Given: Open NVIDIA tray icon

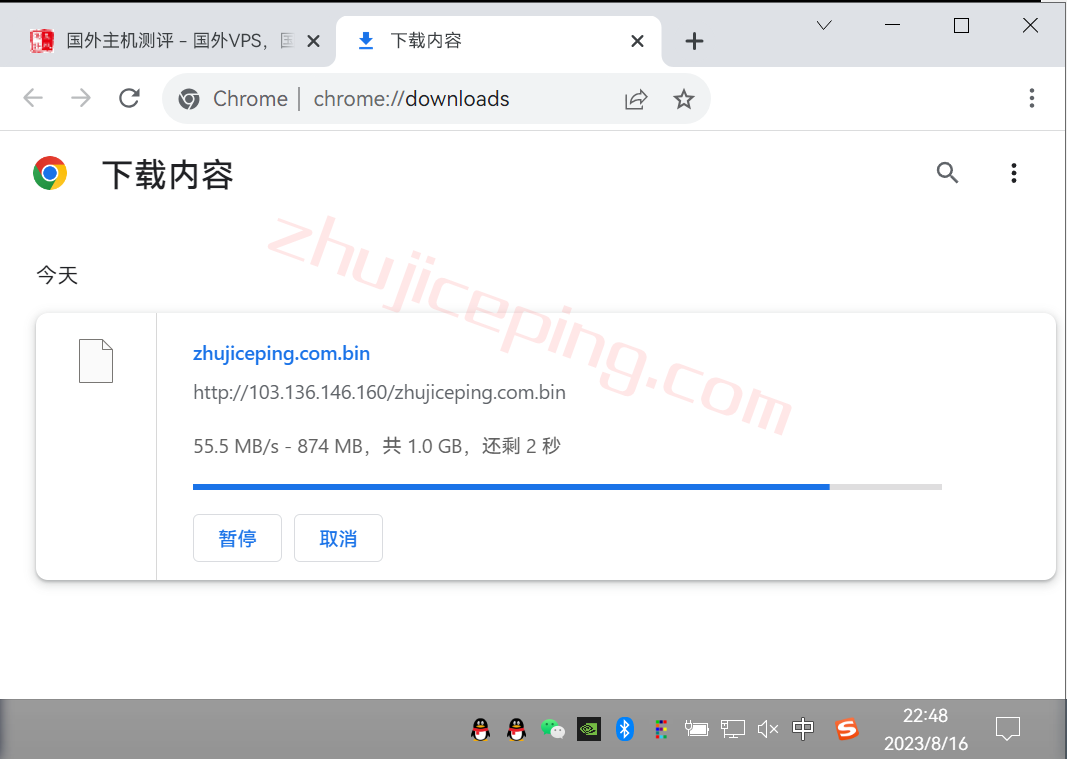Looking at the screenshot, I should tap(589, 730).
